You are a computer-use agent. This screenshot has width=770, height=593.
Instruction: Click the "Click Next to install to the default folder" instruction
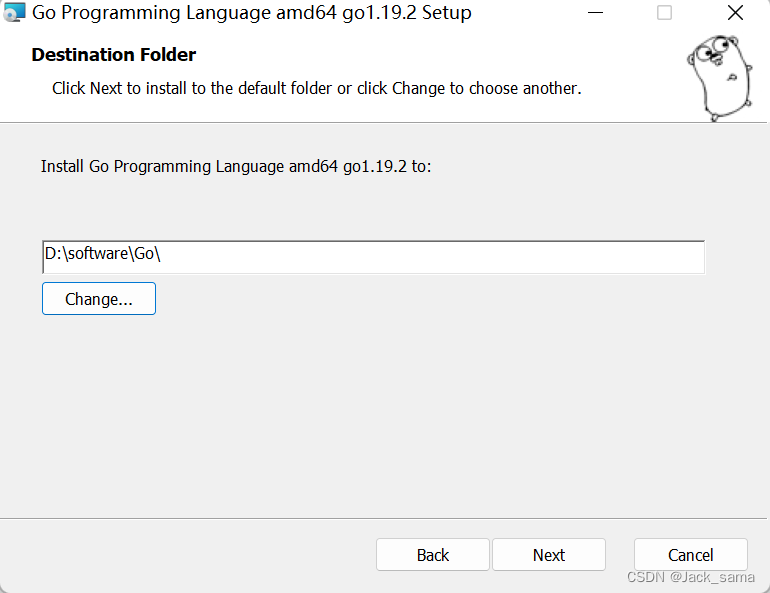coord(317,88)
